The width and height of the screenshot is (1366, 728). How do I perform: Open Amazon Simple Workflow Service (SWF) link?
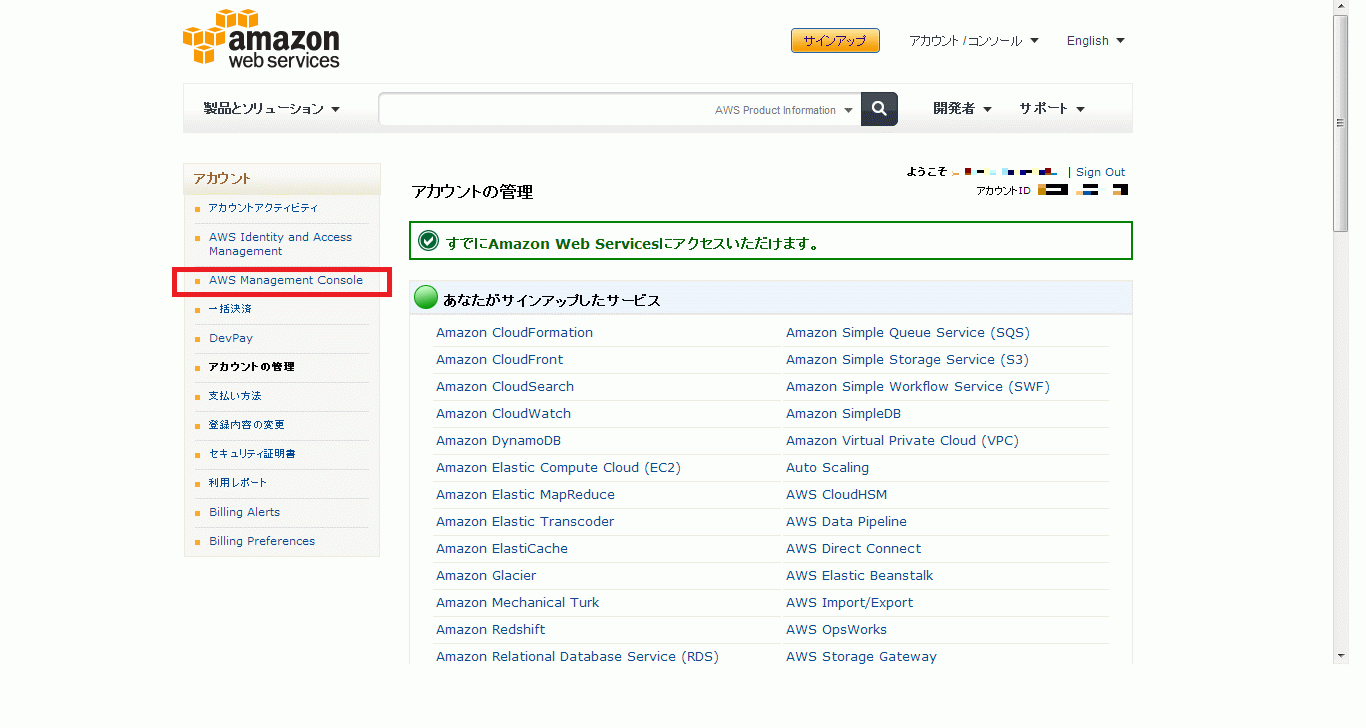pos(918,387)
